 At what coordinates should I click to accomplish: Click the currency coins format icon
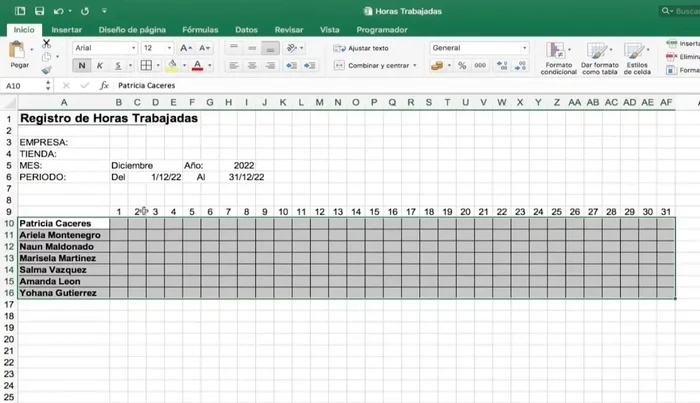(437, 66)
